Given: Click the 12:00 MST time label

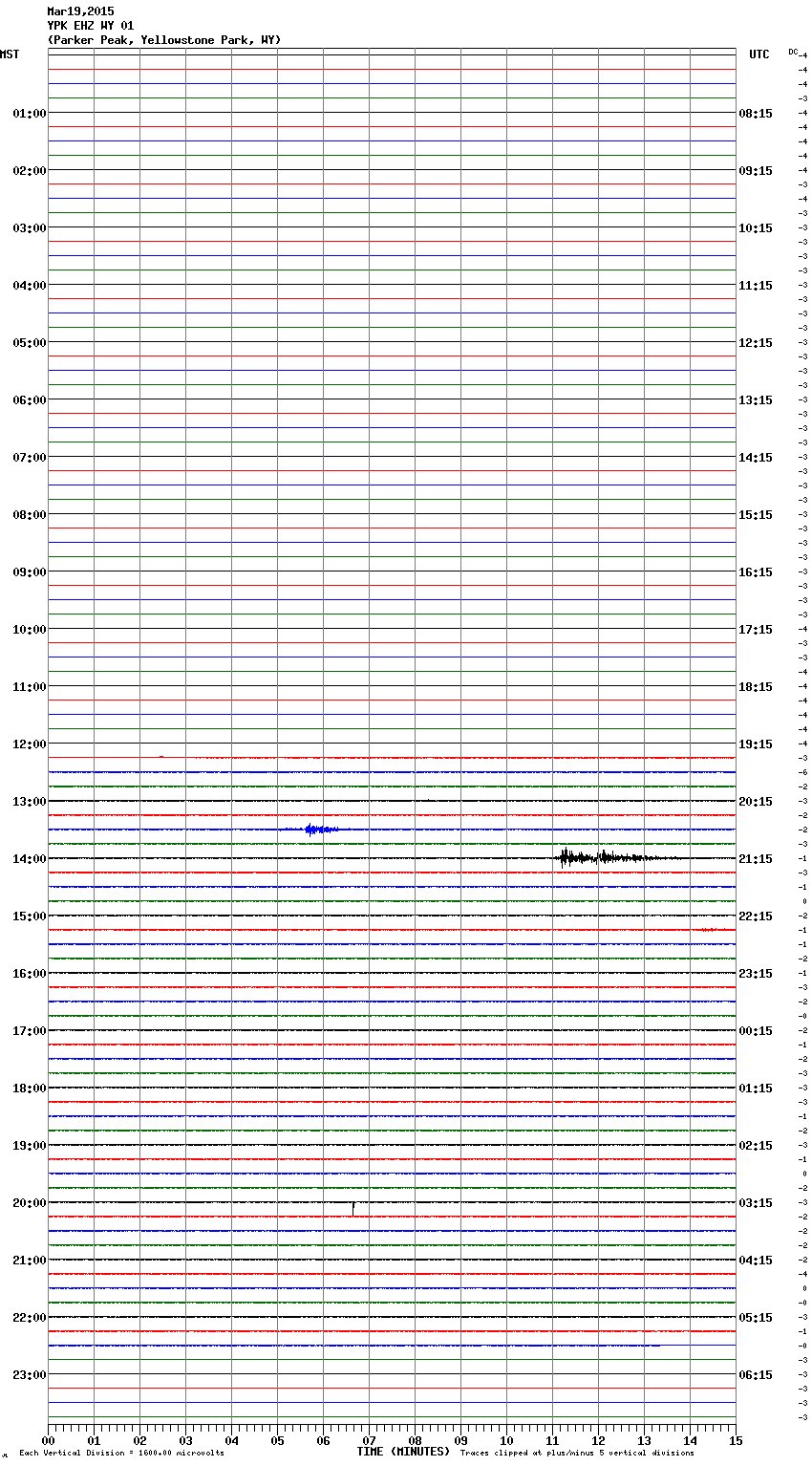Looking at the screenshot, I should click(29, 744).
